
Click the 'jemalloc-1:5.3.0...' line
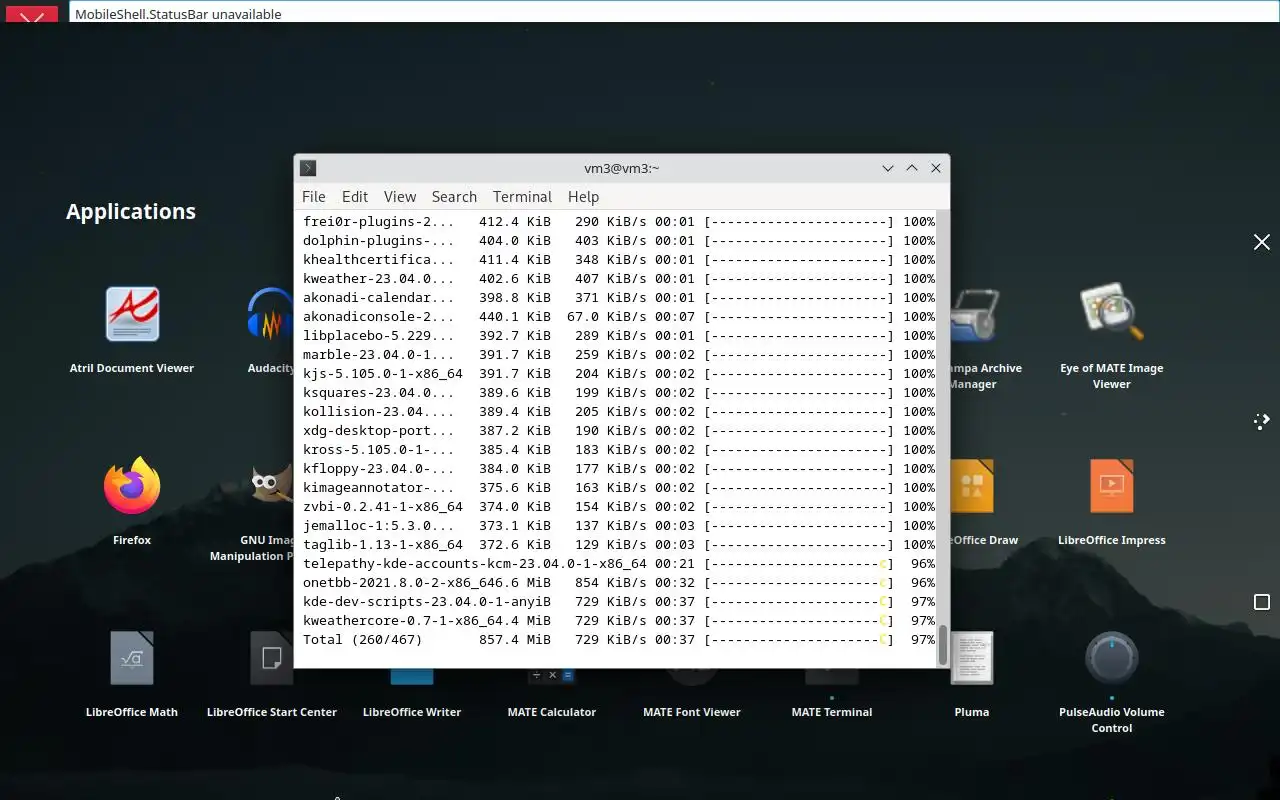point(619,526)
